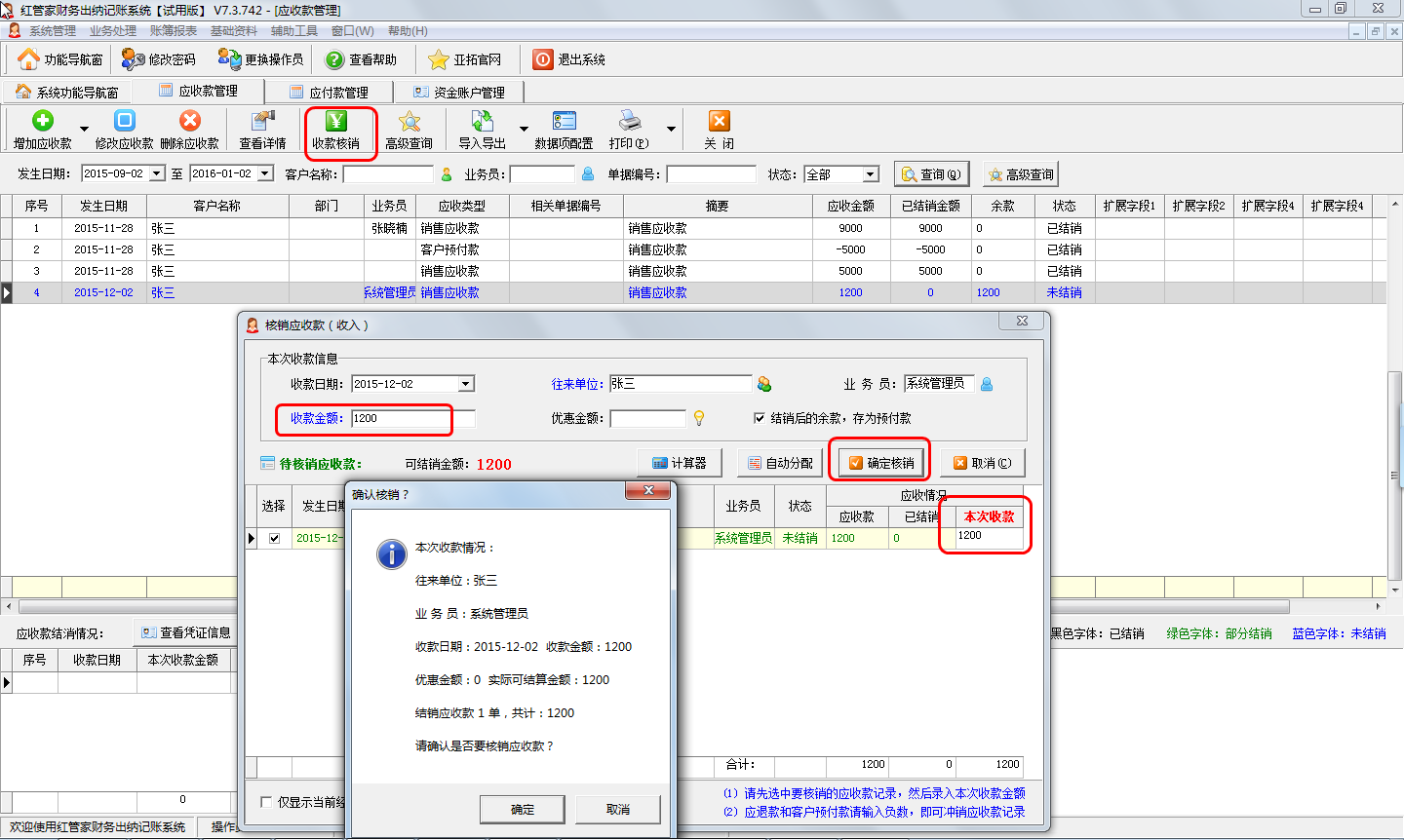Screen dimensions: 1404x840
Task: Click the 收款金额 input field
Action: click(x=413, y=418)
